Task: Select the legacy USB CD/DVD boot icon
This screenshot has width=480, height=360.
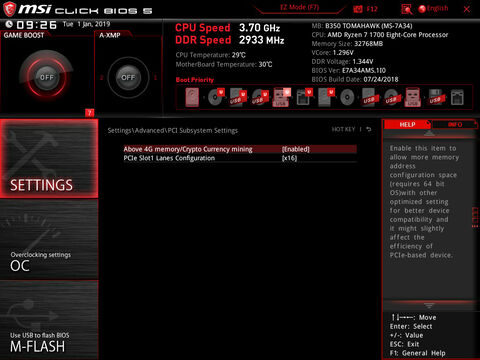Action: pos(391,98)
